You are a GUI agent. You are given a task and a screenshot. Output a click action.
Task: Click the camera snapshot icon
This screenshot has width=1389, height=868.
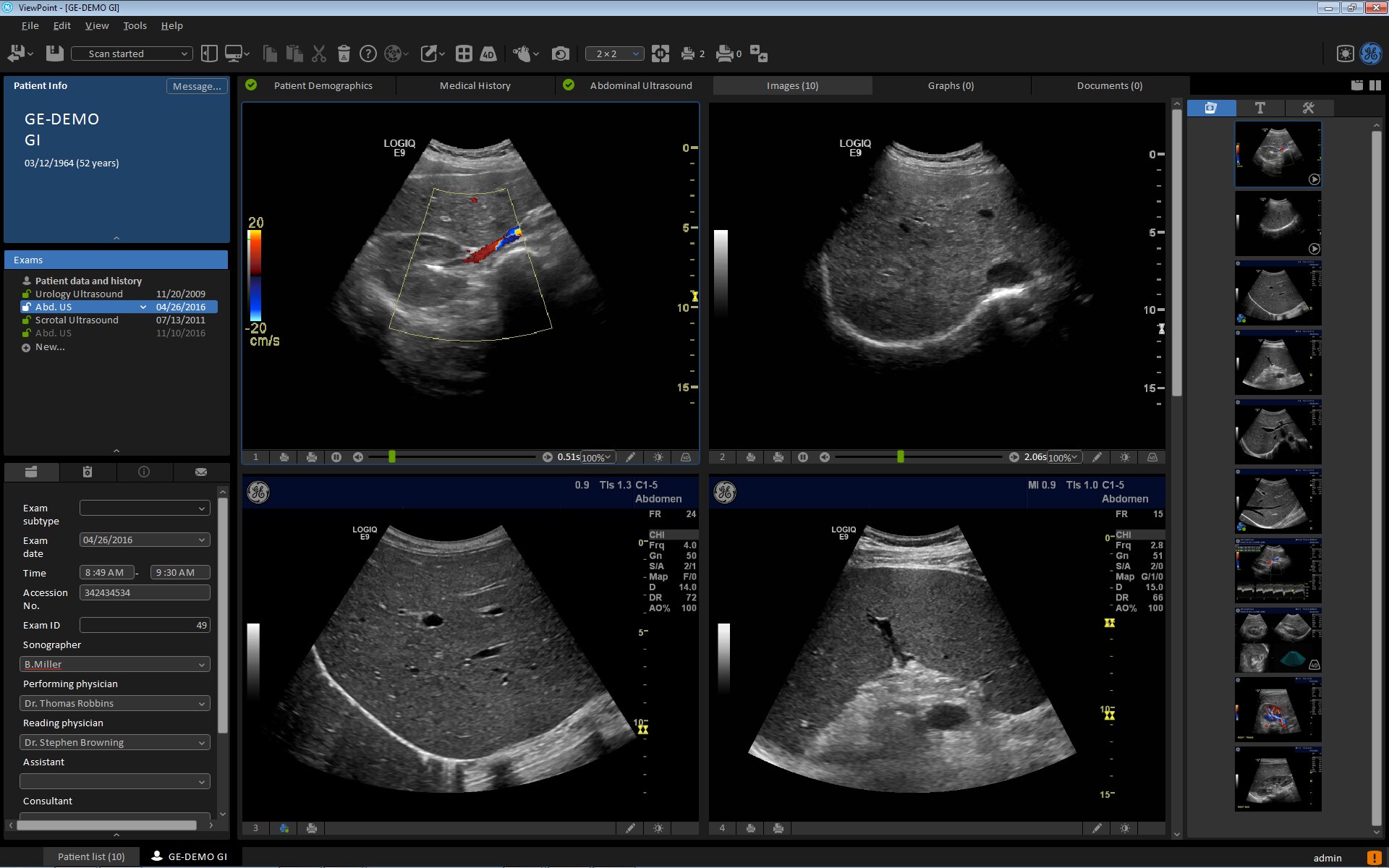560,54
